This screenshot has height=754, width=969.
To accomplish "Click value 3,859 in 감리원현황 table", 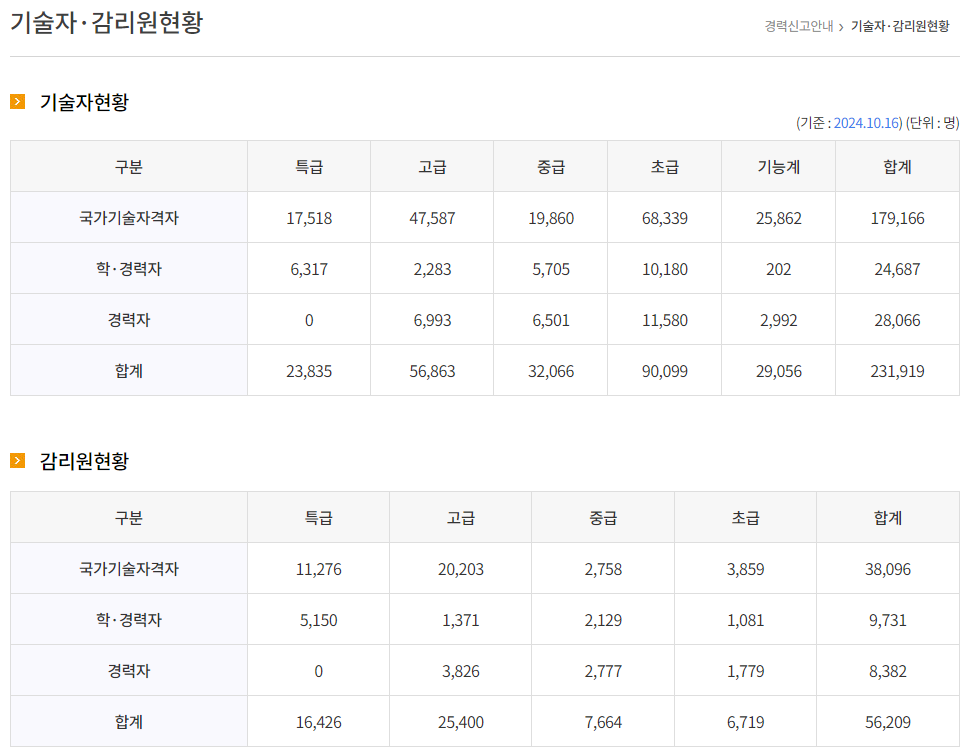I will [745, 569].
